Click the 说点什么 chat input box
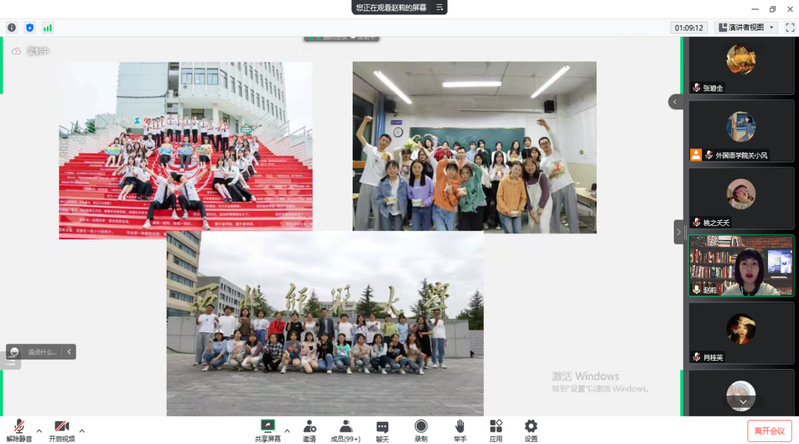 [42, 352]
